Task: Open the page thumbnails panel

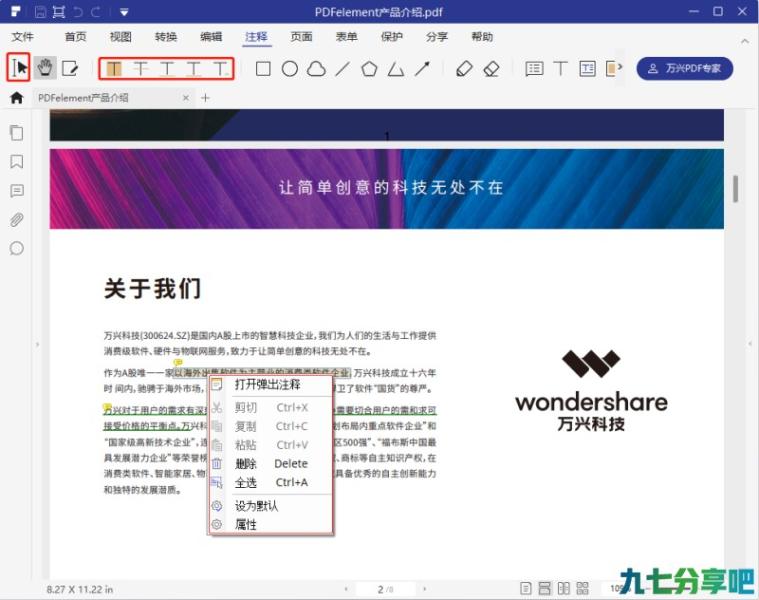Action: [16, 133]
